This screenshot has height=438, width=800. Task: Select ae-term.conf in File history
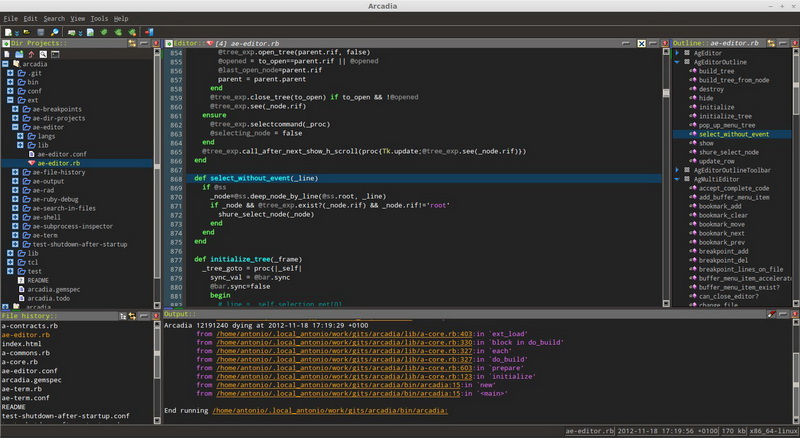pyautogui.click(x=26, y=398)
